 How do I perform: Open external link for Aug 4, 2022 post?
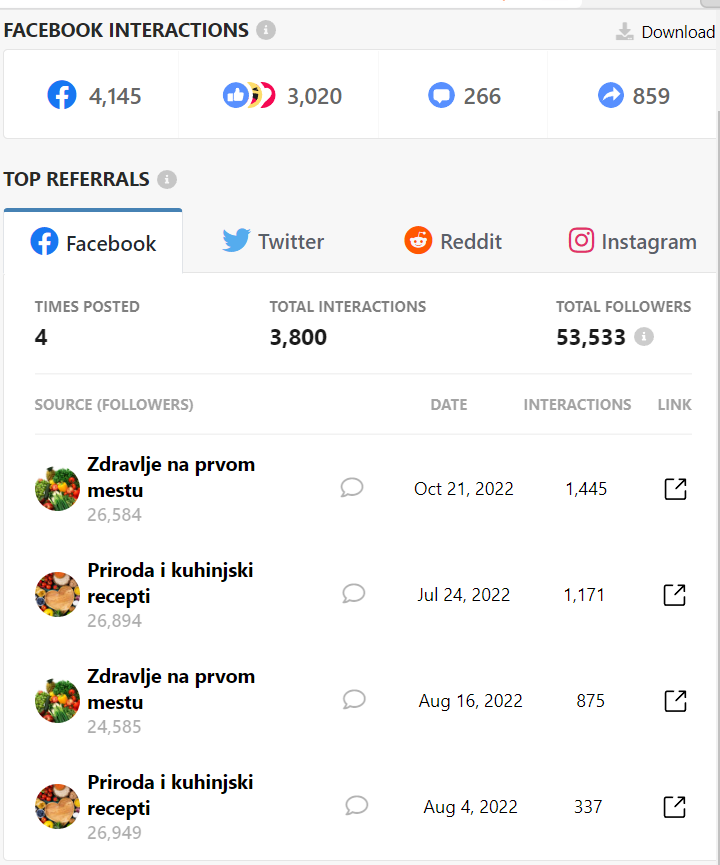(x=674, y=807)
